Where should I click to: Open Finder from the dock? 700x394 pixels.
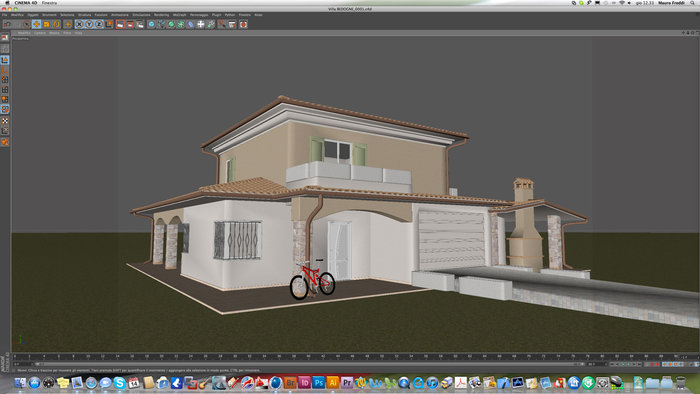pyautogui.click(x=20, y=382)
